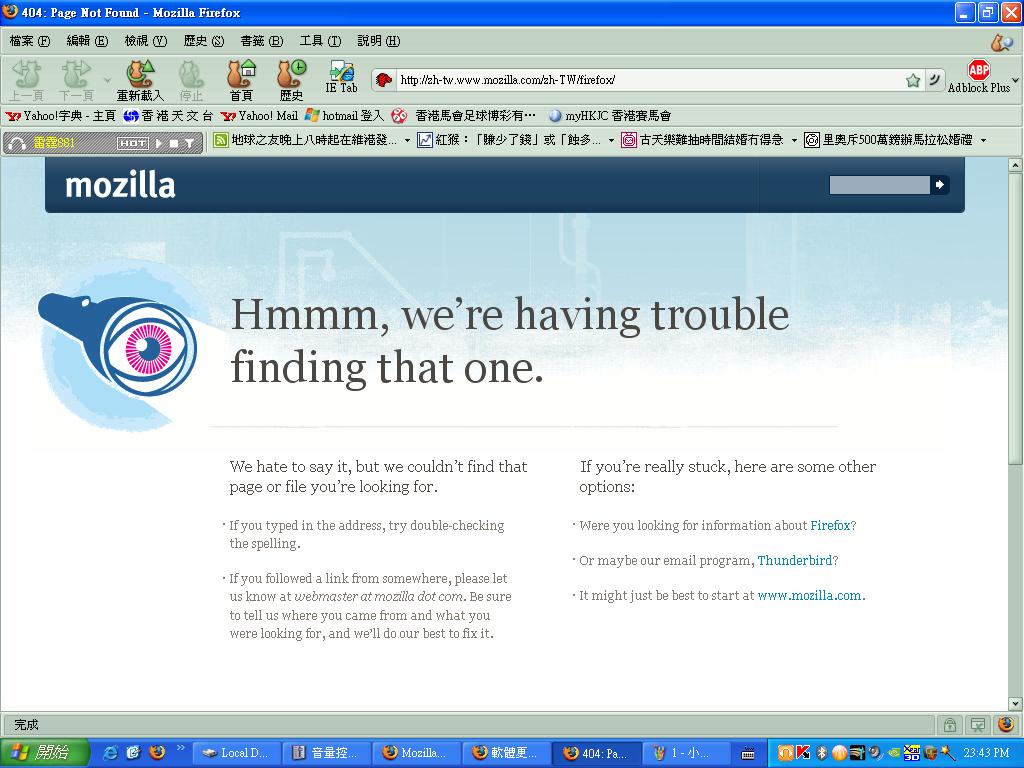
Task: Go back with the cat Back button
Action: pos(26,80)
